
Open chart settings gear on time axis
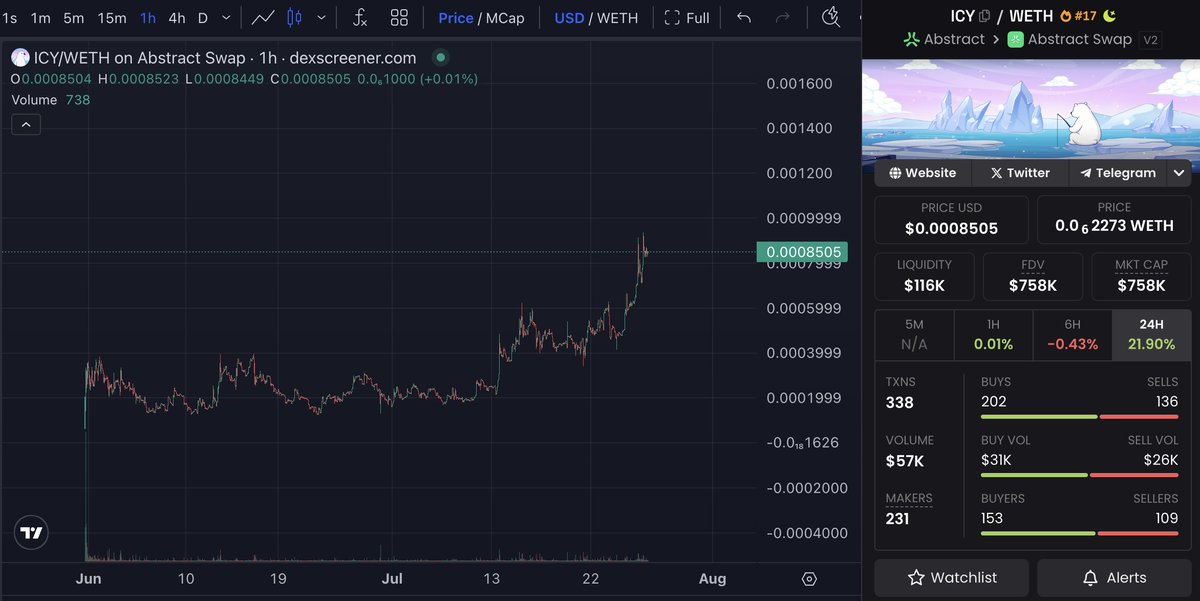[810, 579]
